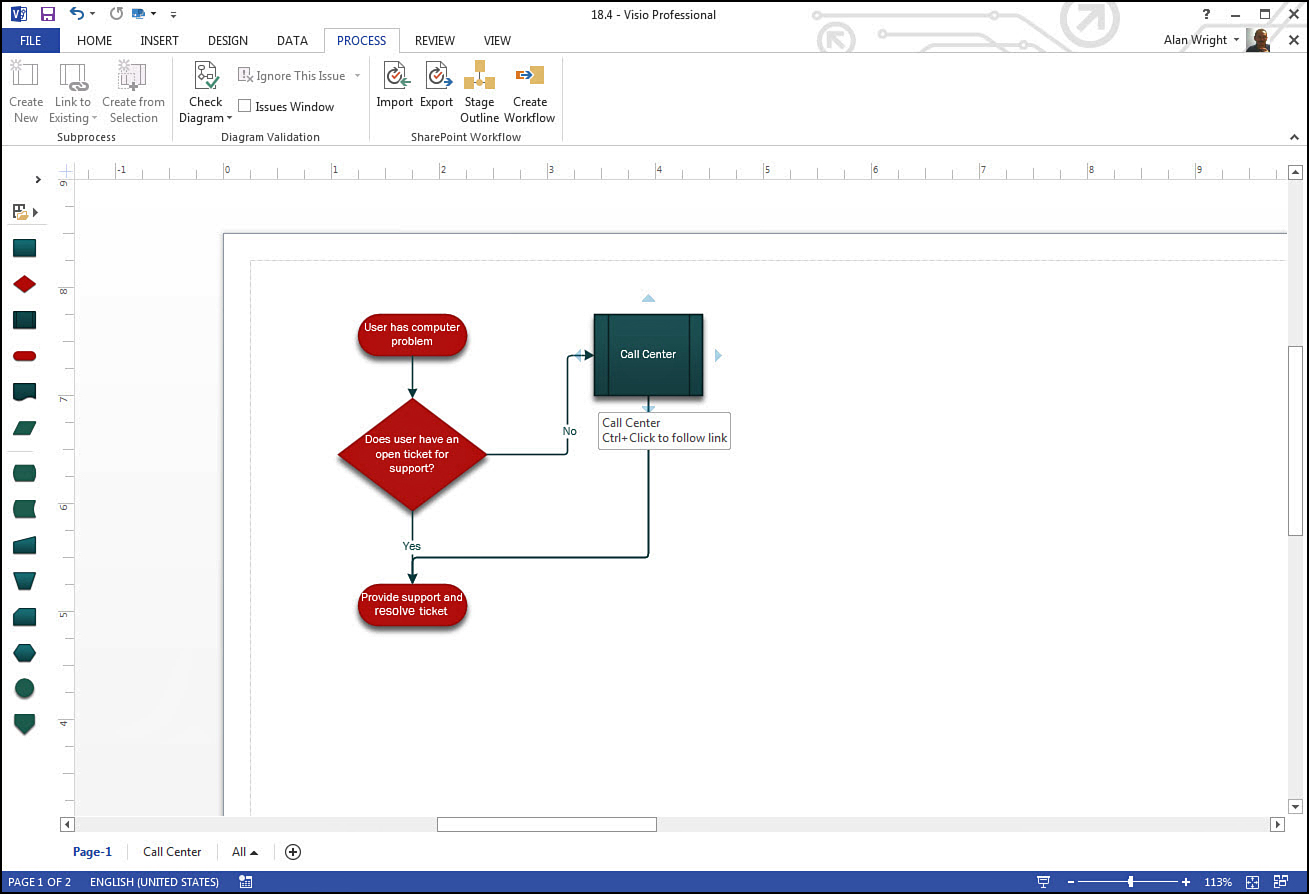Image resolution: width=1309 pixels, height=894 pixels.
Task: Open the Ignore This Issue dropdown arrow
Action: pyautogui.click(x=357, y=76)
